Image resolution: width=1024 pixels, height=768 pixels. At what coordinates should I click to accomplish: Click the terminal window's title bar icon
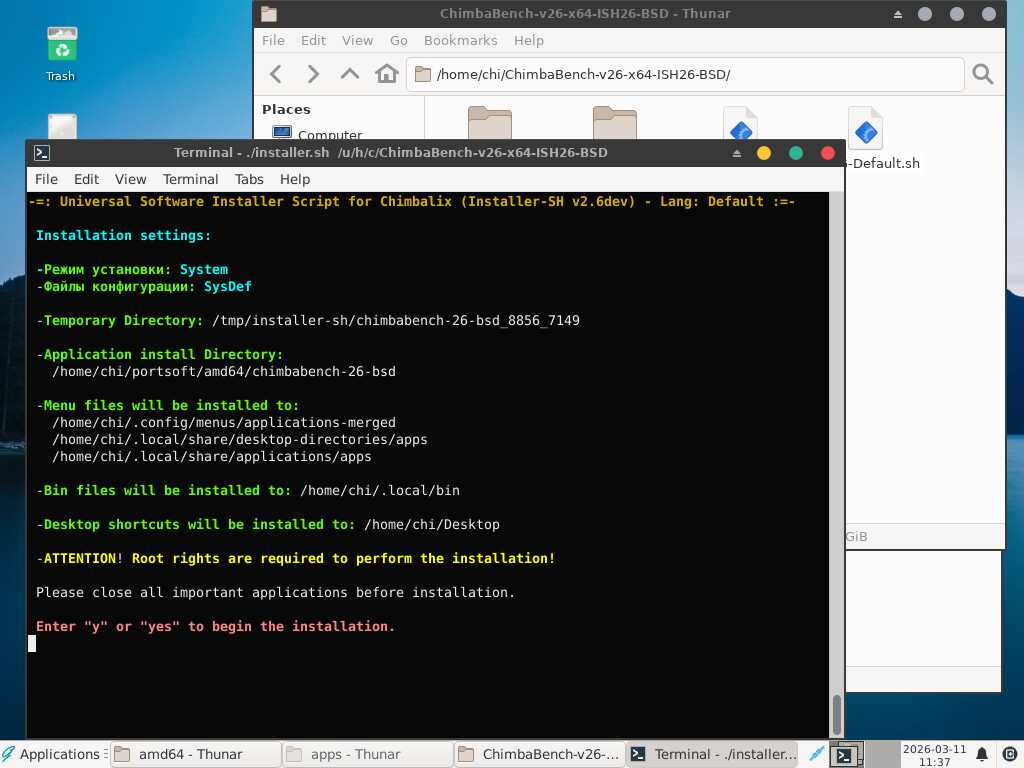click(x=42, y=153)
